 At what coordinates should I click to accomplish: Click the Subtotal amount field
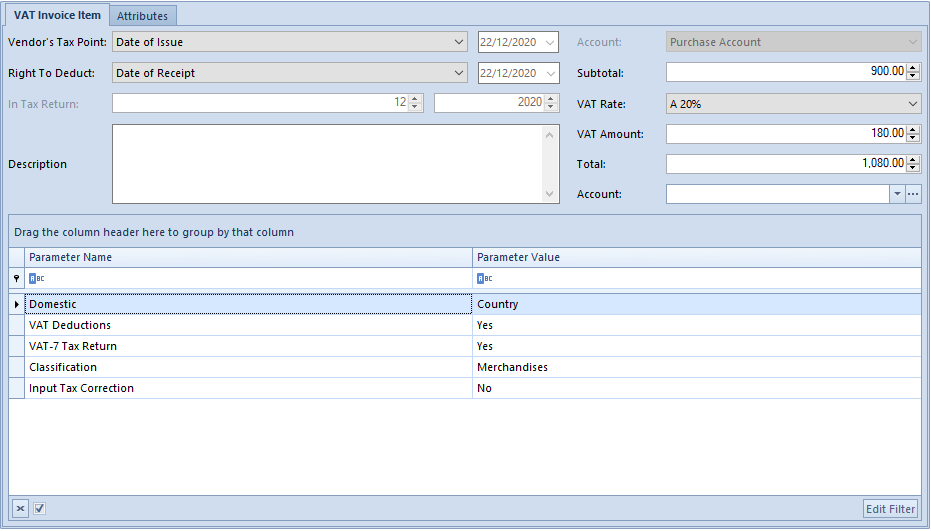tap(786, 72)
